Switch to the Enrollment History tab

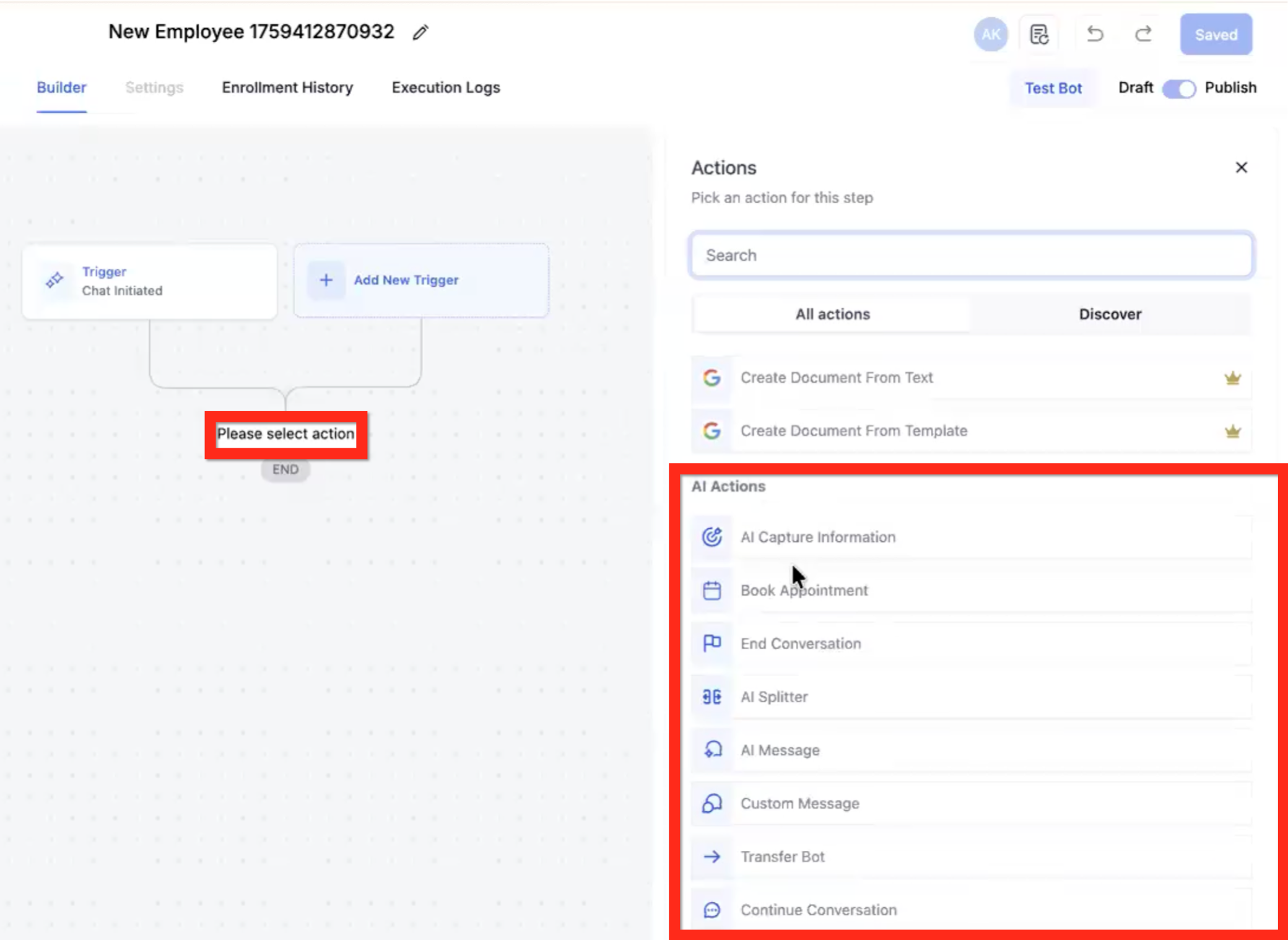[x=287, y=88]
